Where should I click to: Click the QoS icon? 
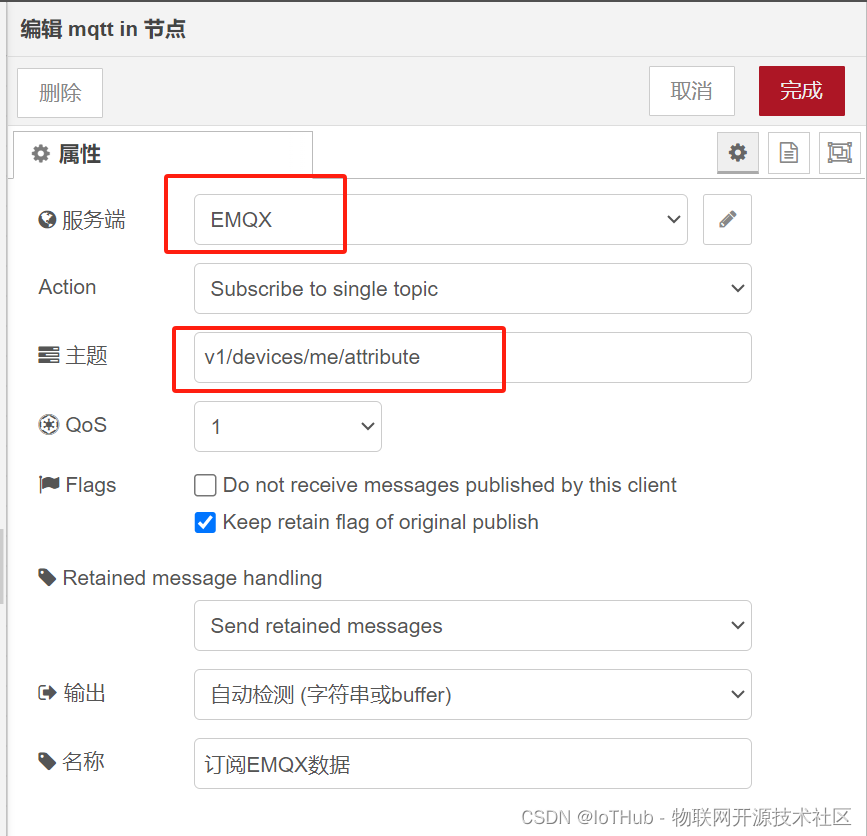[49, 425]
